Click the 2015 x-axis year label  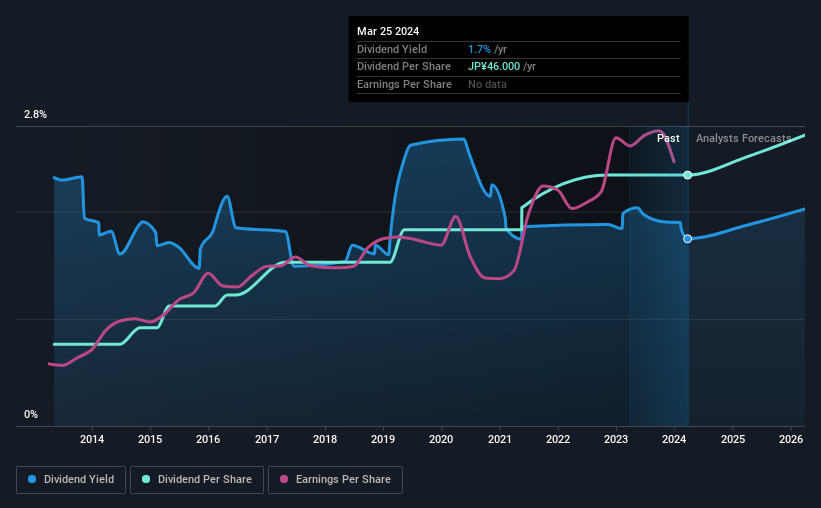point(150,439)
